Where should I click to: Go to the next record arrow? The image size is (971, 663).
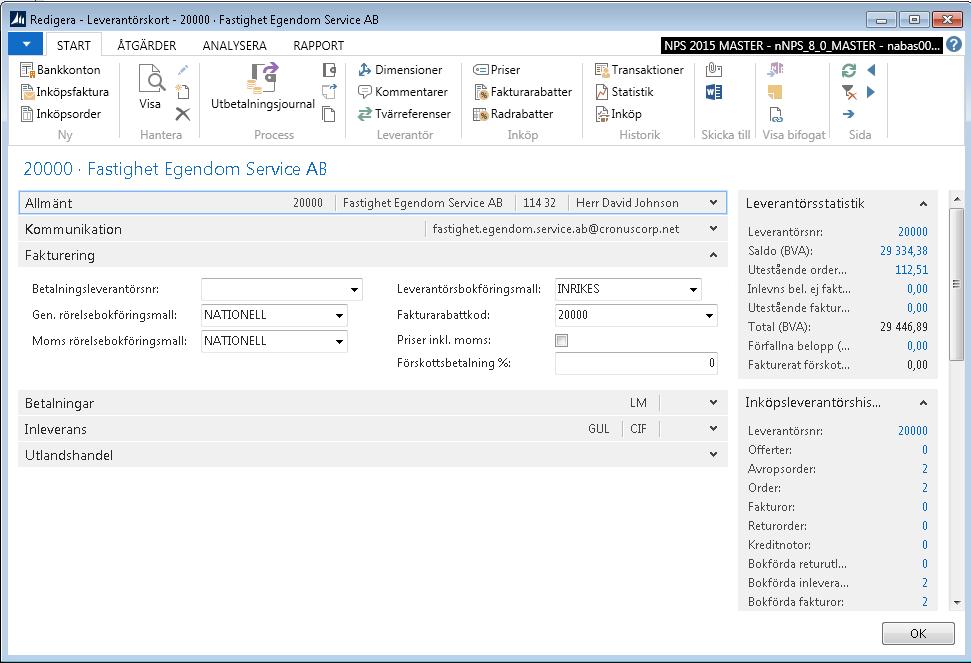pyautogui.click(x=871, y=92)
